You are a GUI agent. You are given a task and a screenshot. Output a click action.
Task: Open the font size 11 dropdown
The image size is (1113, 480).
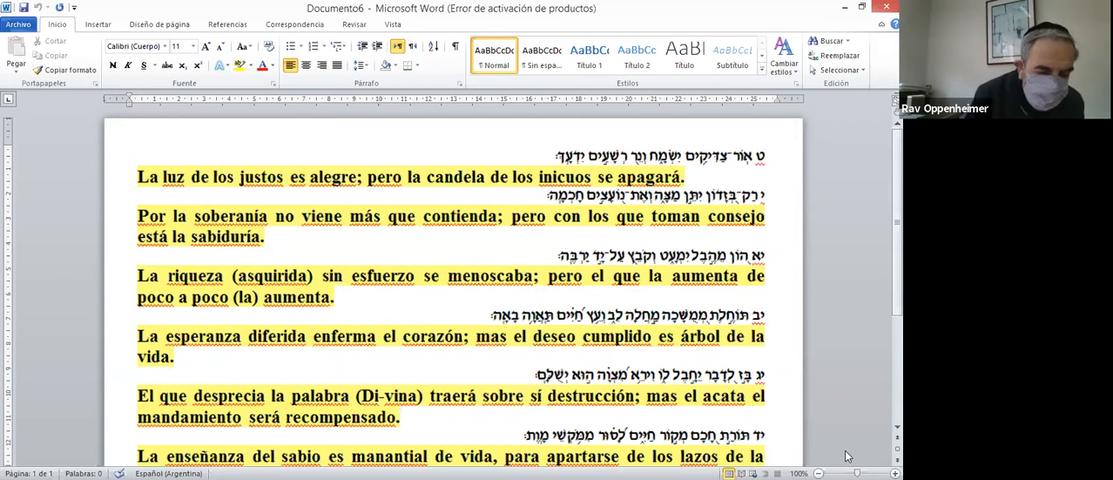[x=194, y=46]
